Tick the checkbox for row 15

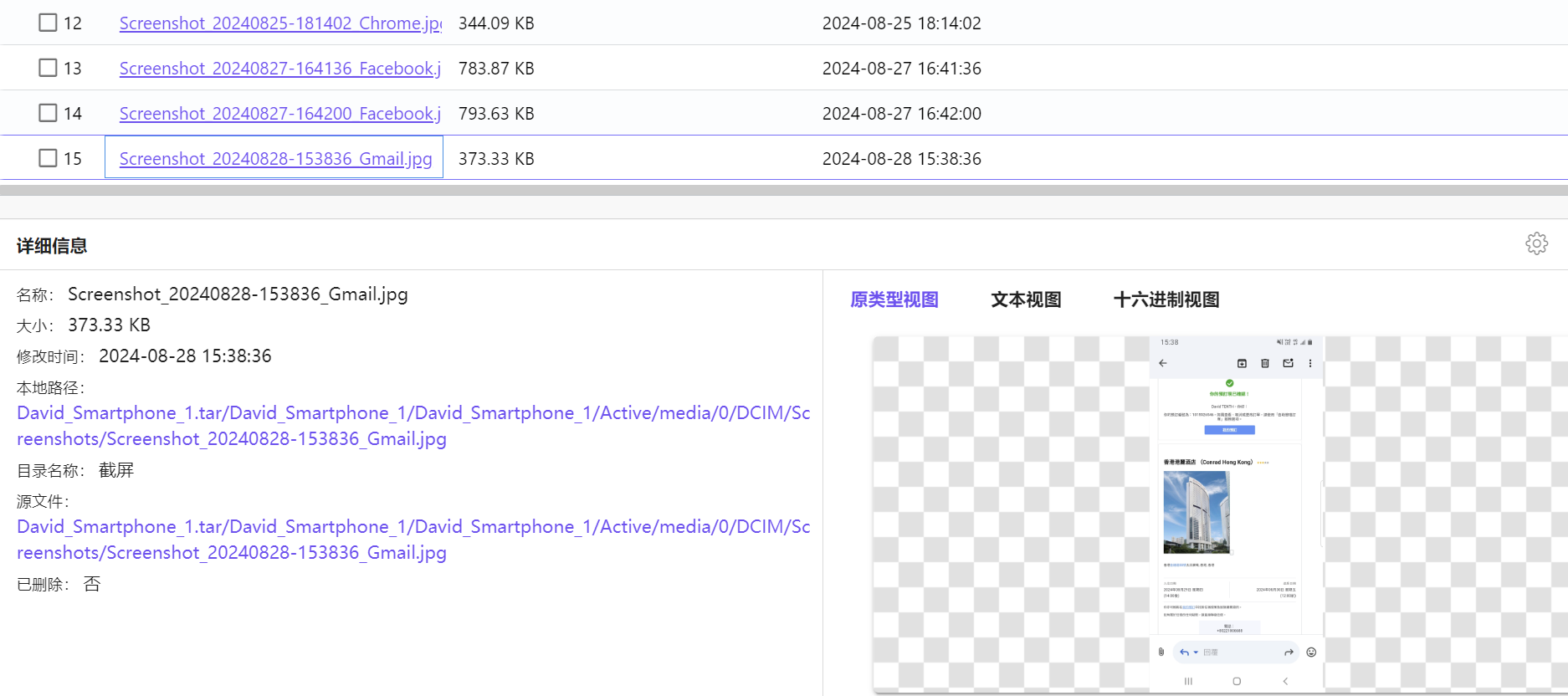point(48,158)
